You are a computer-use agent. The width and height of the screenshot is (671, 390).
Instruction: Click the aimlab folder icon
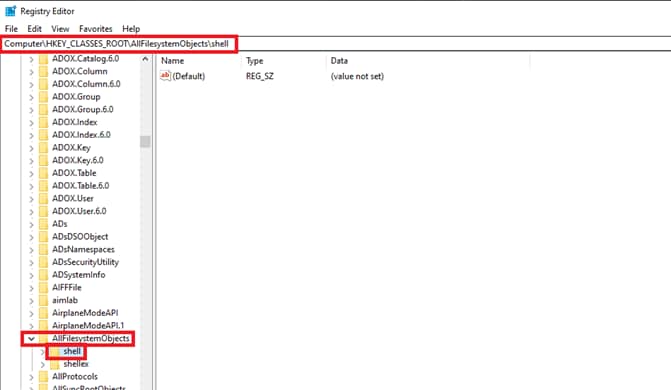(x=43, y=301)
